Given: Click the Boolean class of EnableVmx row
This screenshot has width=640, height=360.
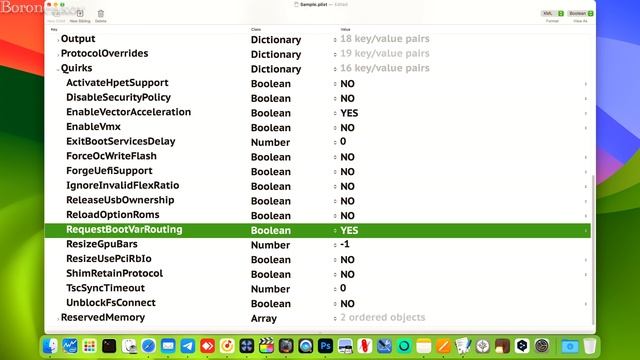Looking at the screenshot, I should [x=271, y=128].
